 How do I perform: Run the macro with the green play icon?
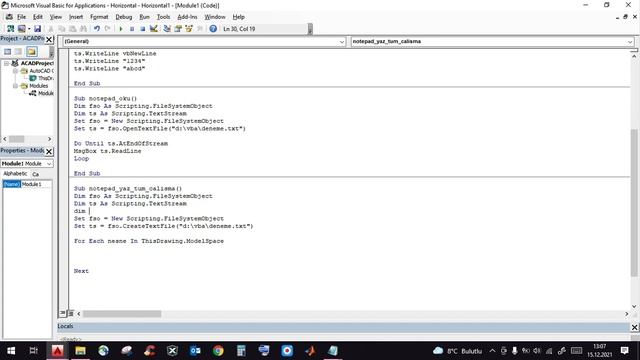(121, 29)
